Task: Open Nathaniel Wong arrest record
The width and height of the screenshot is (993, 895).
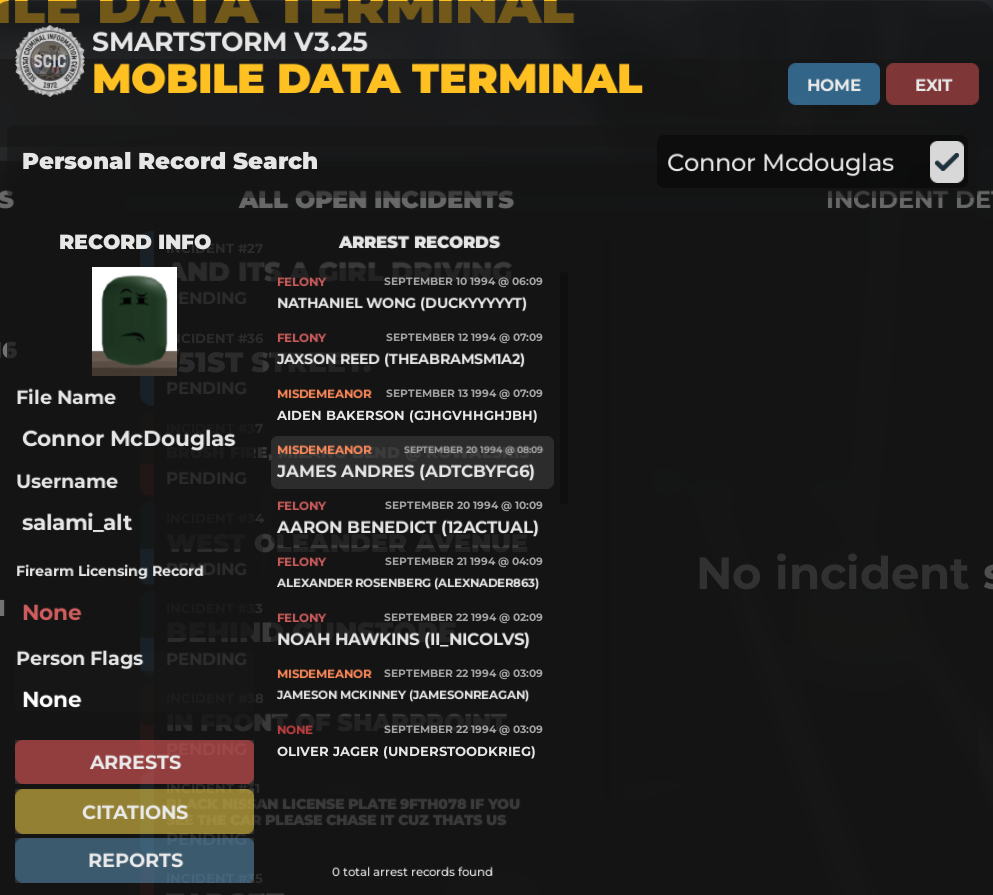Action: [x=410, y=293]
